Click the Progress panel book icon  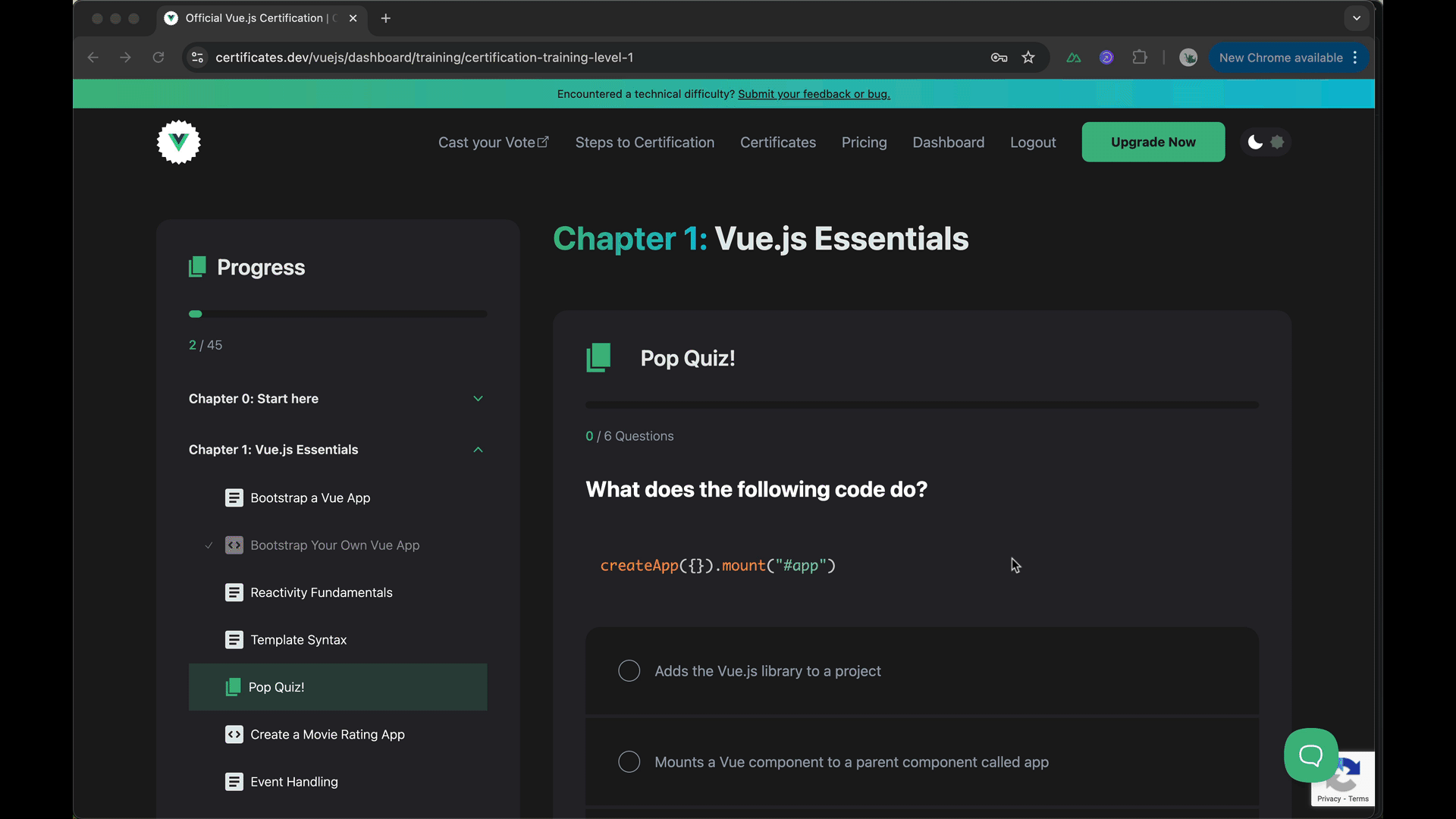[x=197, y=267]
